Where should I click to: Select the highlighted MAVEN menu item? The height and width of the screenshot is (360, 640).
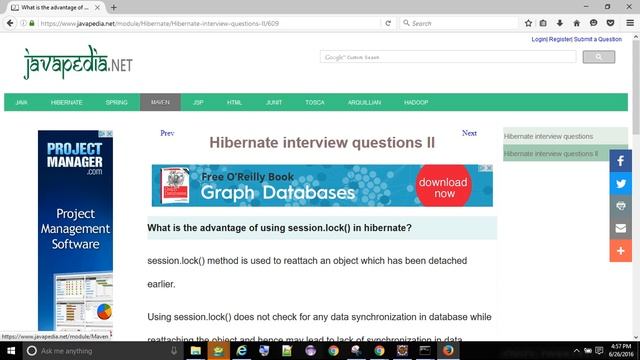160,102
